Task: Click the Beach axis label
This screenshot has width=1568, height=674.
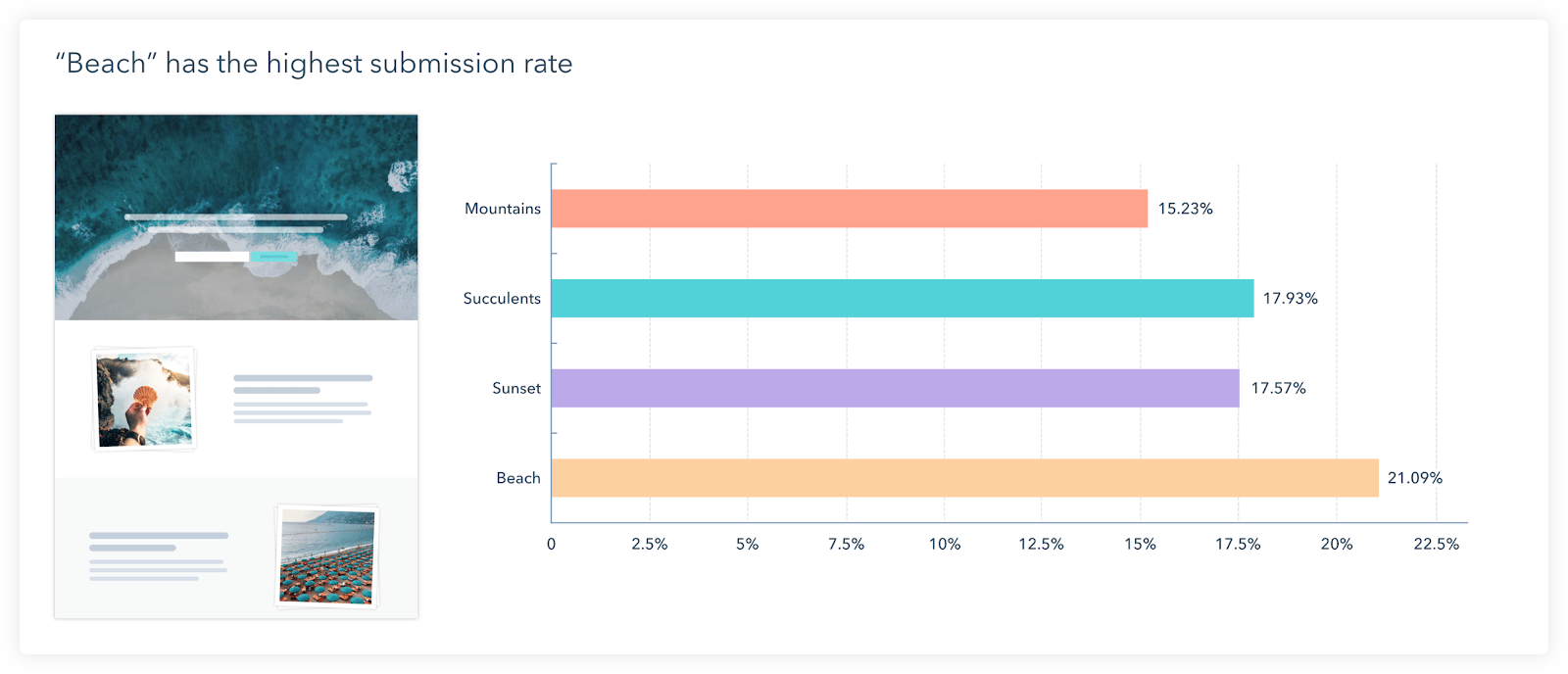Action: point(517,478)
